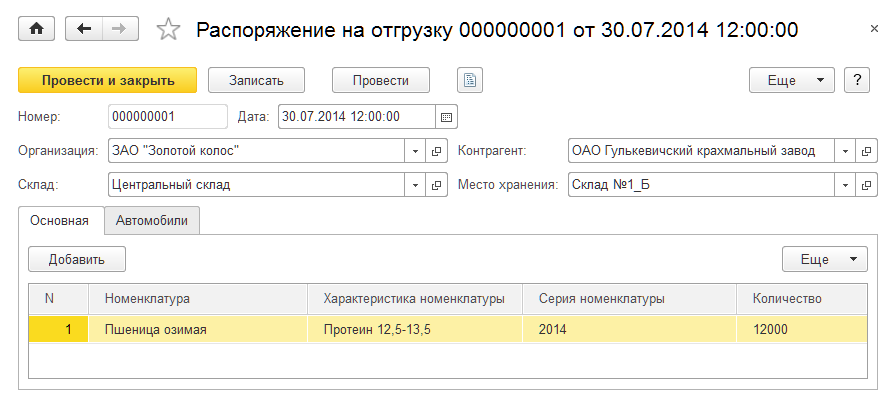Select the Пшеница озимая table row cell
This screenshot has width=895, height=404.
[x=197, y=329]
